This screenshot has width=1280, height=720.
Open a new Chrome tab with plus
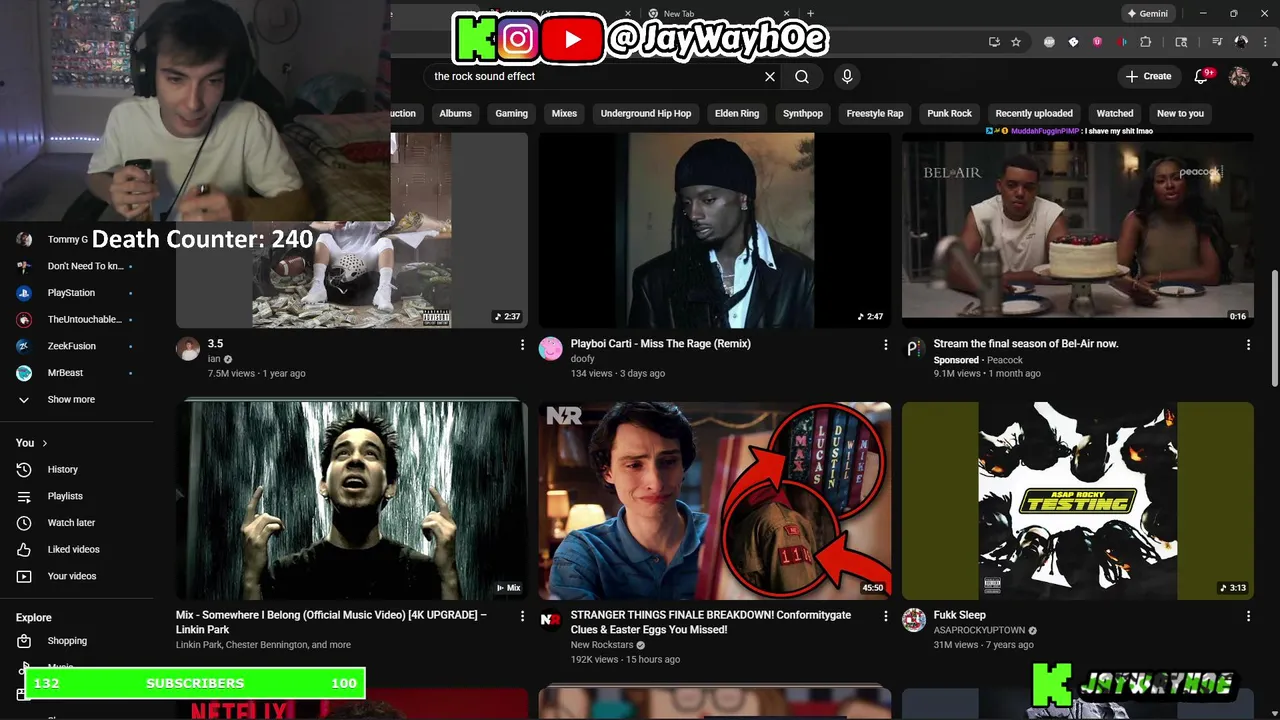(810, 14)
